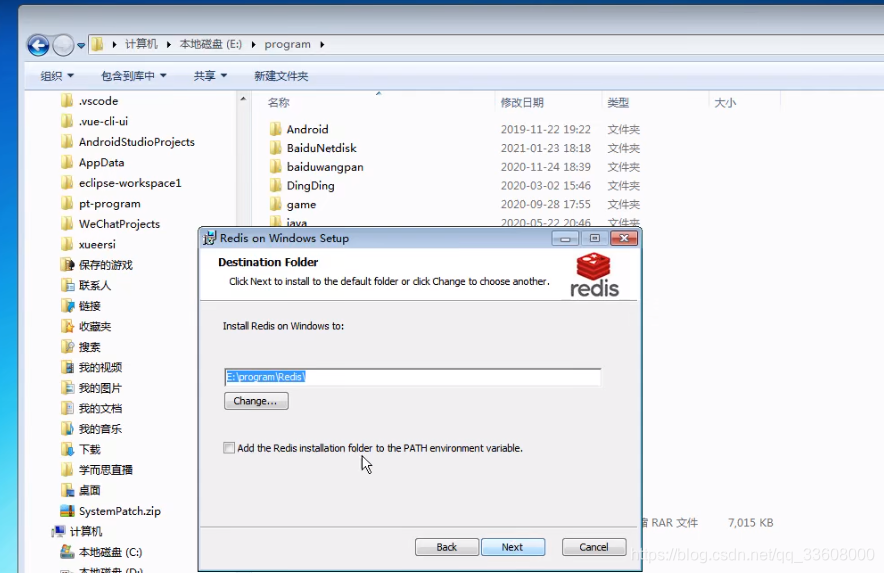Click the Change... folder button

tap(256, 401)
